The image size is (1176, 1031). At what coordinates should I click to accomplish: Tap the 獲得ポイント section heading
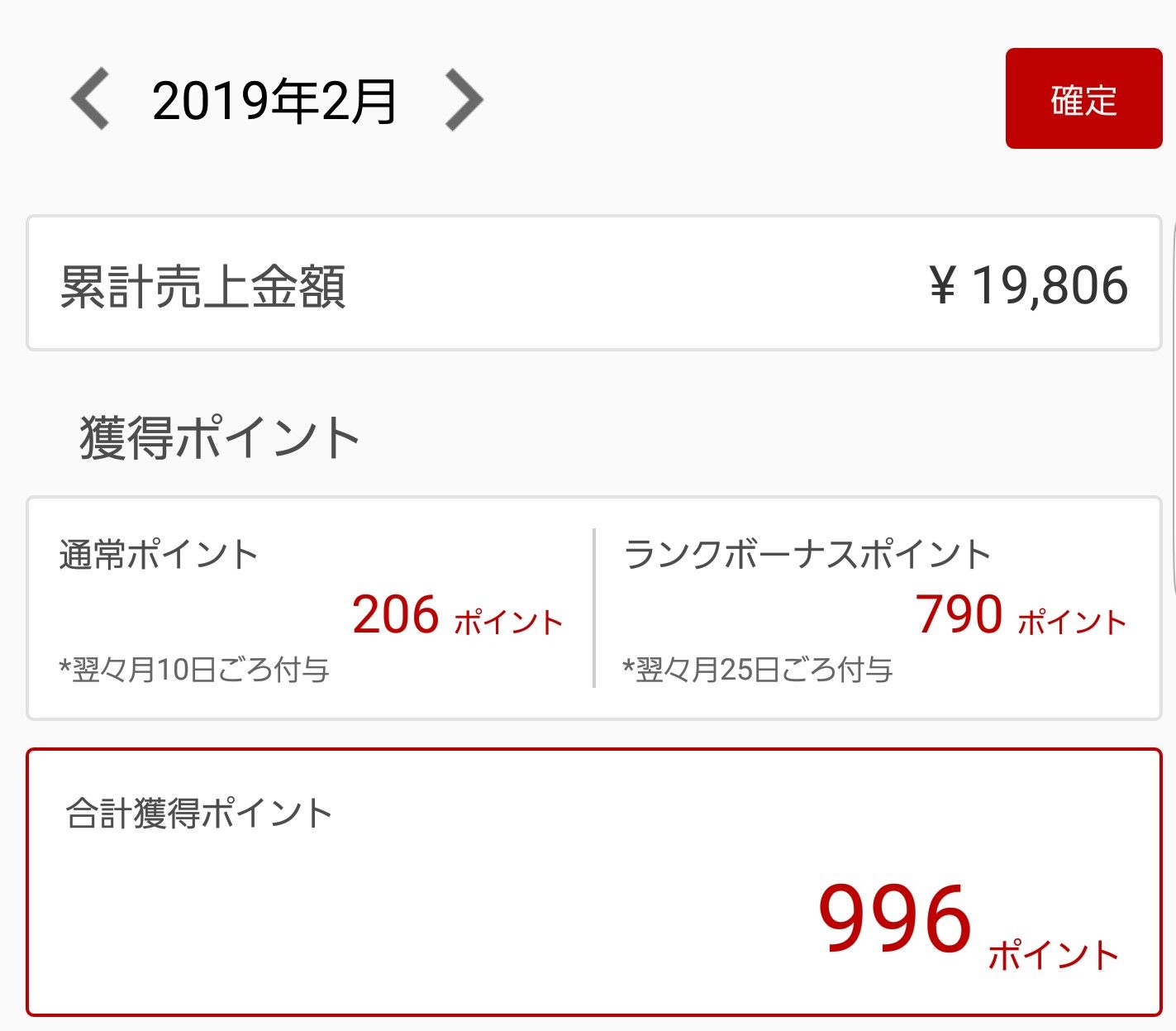point(219,437)
